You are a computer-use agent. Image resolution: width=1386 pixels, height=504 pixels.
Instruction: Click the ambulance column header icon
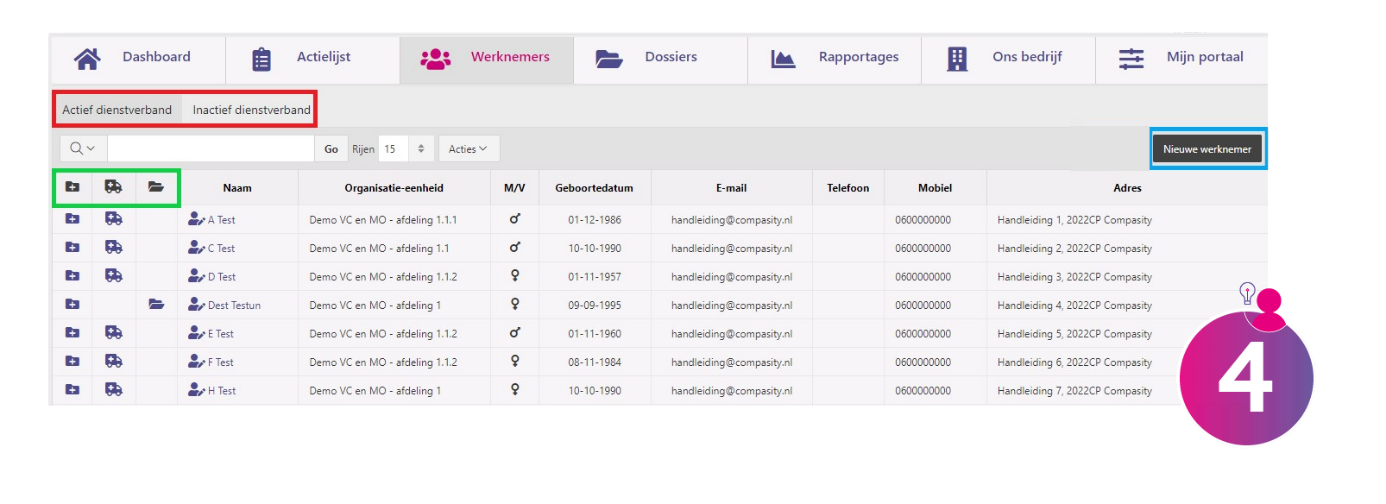point(114,187)
